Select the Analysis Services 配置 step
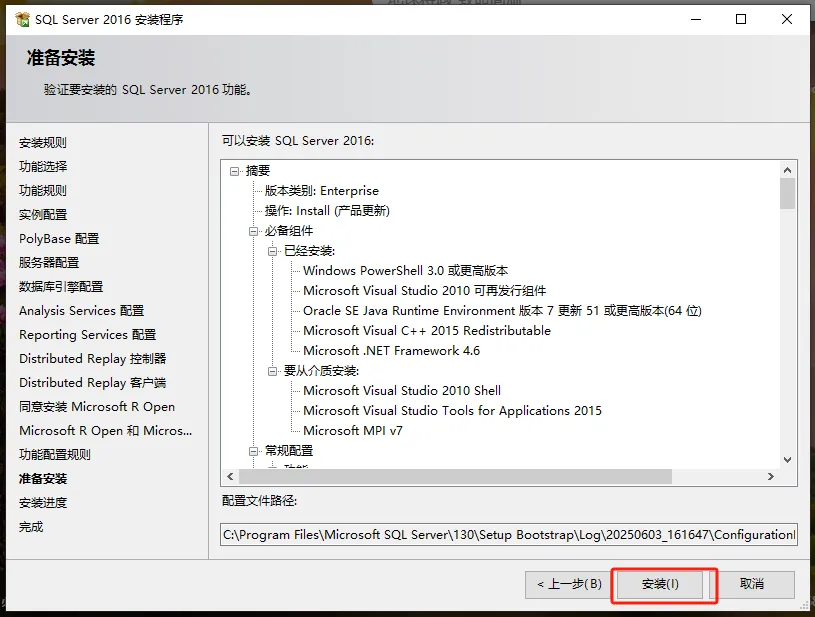815x617 pixels. [x=81, y=310]
